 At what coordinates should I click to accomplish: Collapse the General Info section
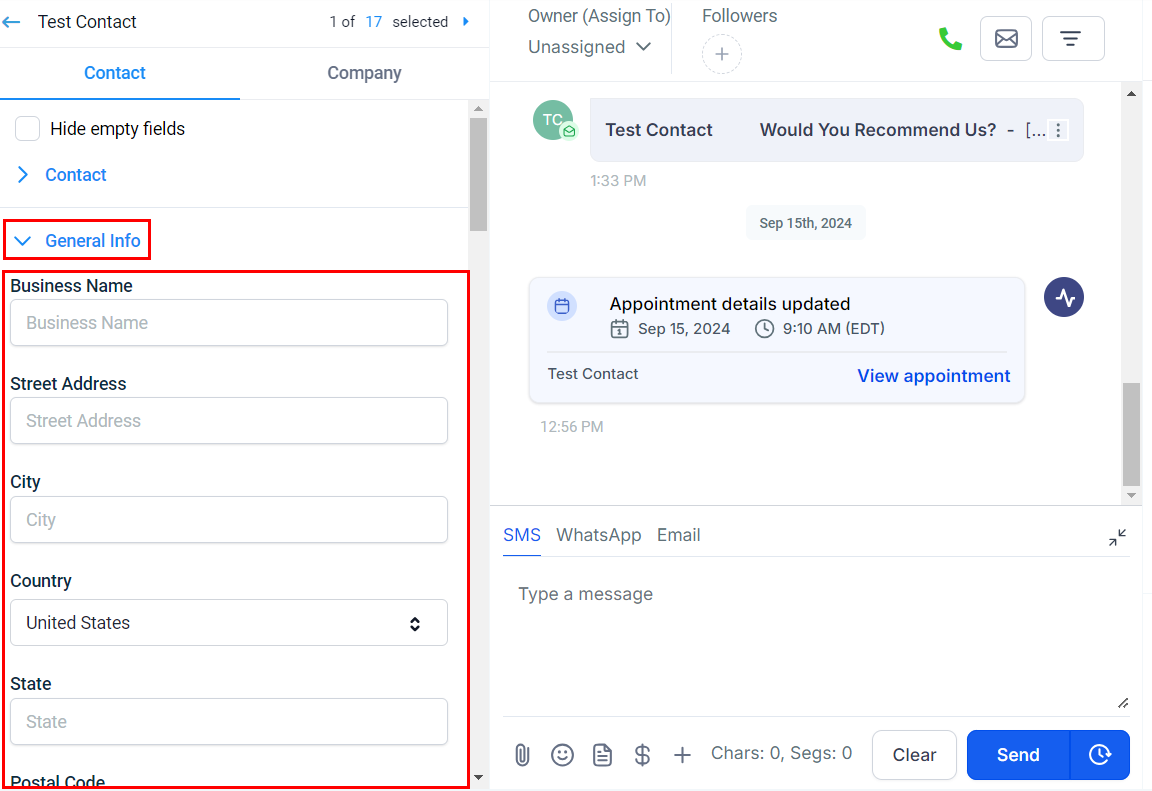tap(78, 241)
